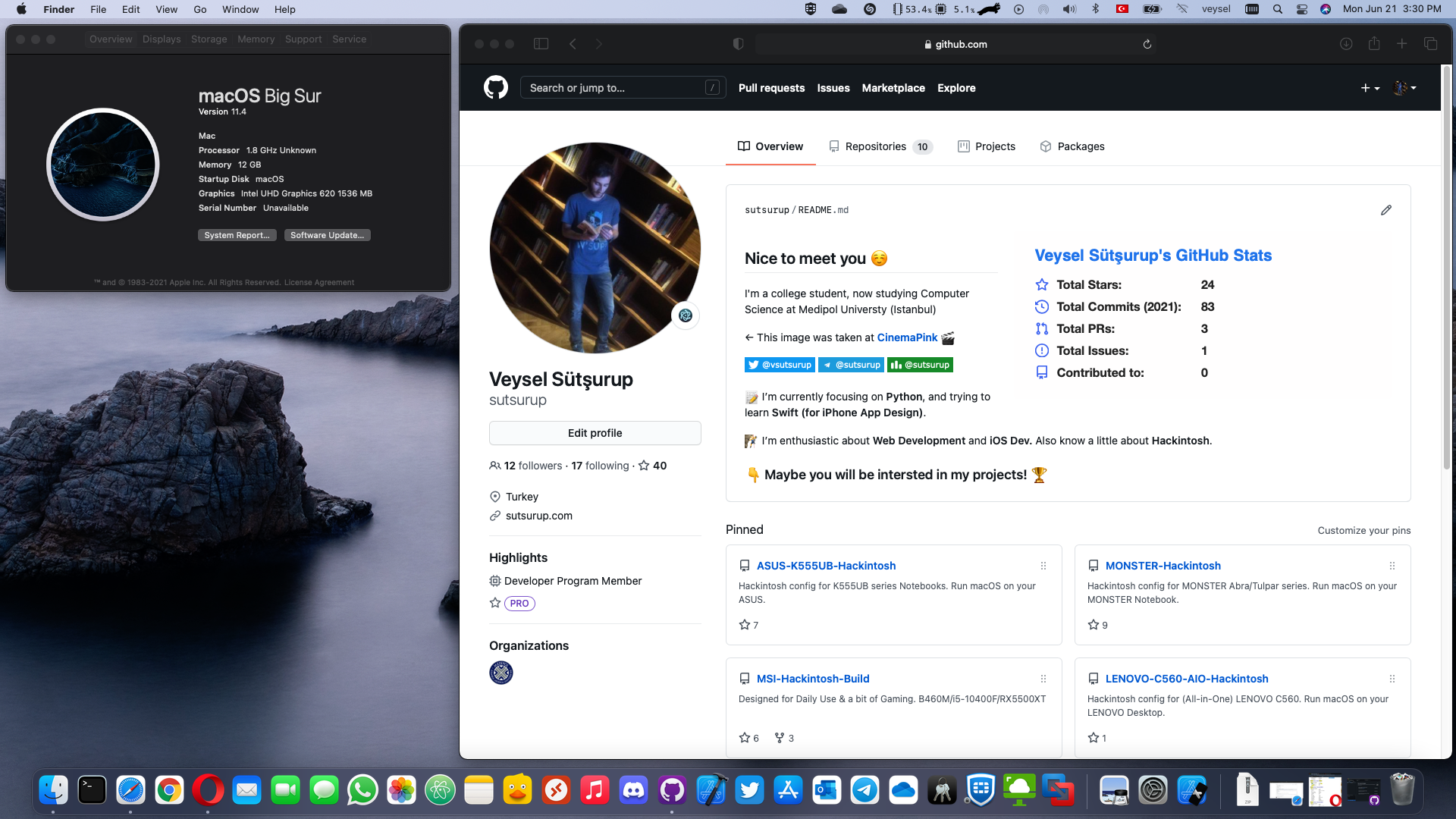Click the GitHub Octocat logo
1456x819 pixels.
pos(495,88)
